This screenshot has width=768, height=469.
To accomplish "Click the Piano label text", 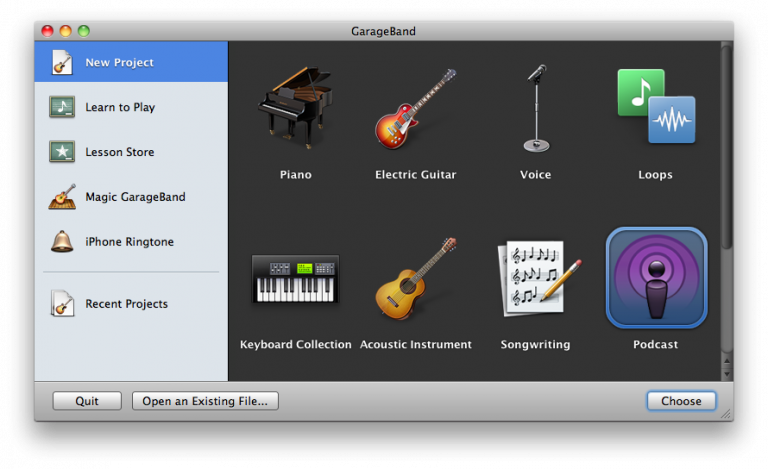I will click(x=295, y=175).
